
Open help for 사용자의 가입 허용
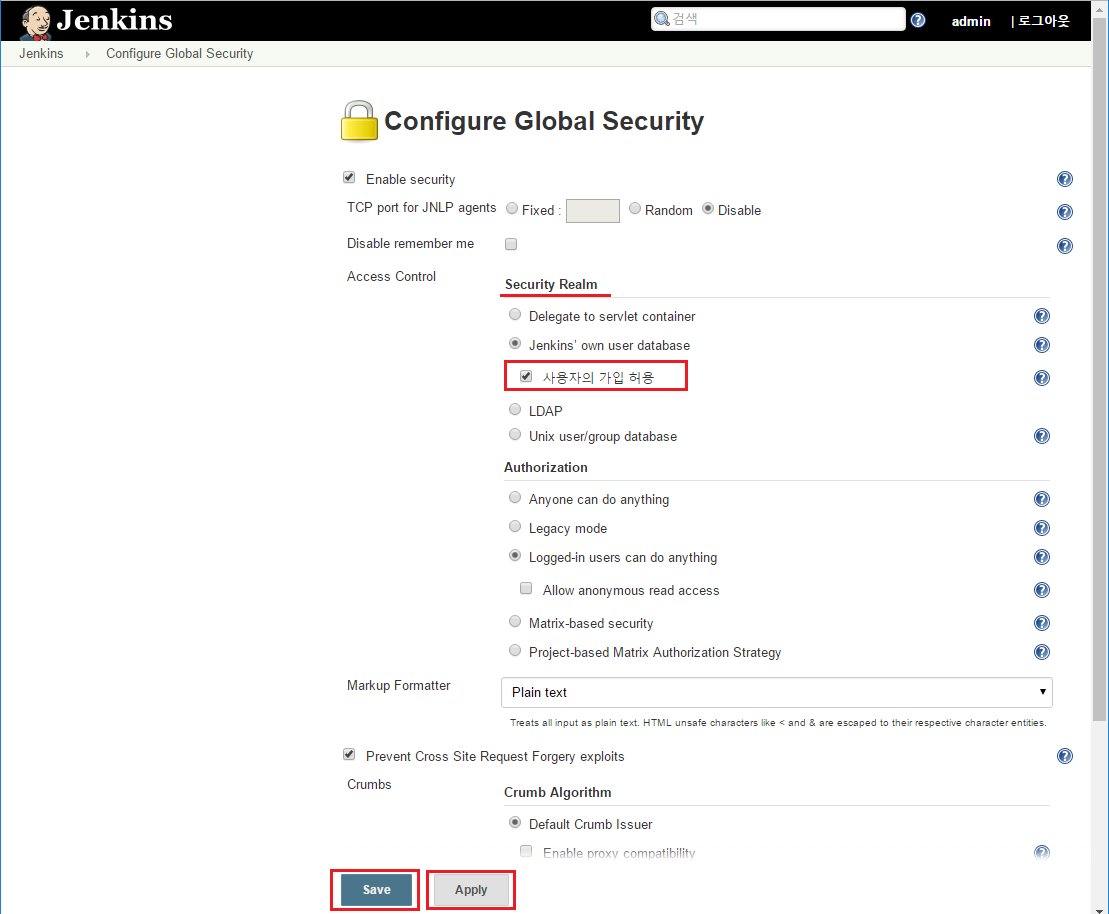1041,378
